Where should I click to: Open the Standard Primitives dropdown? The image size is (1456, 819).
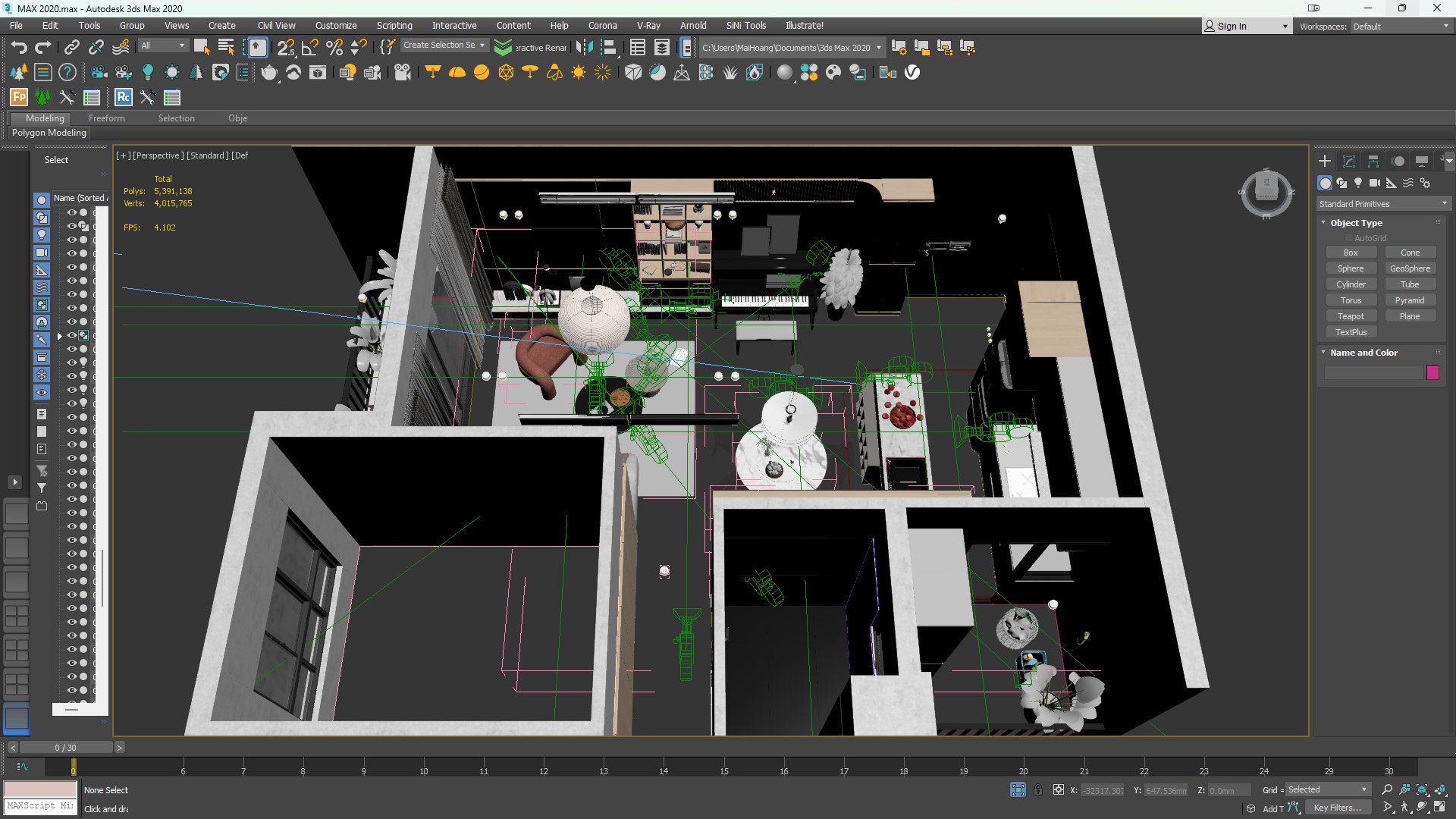(1382, 204)
